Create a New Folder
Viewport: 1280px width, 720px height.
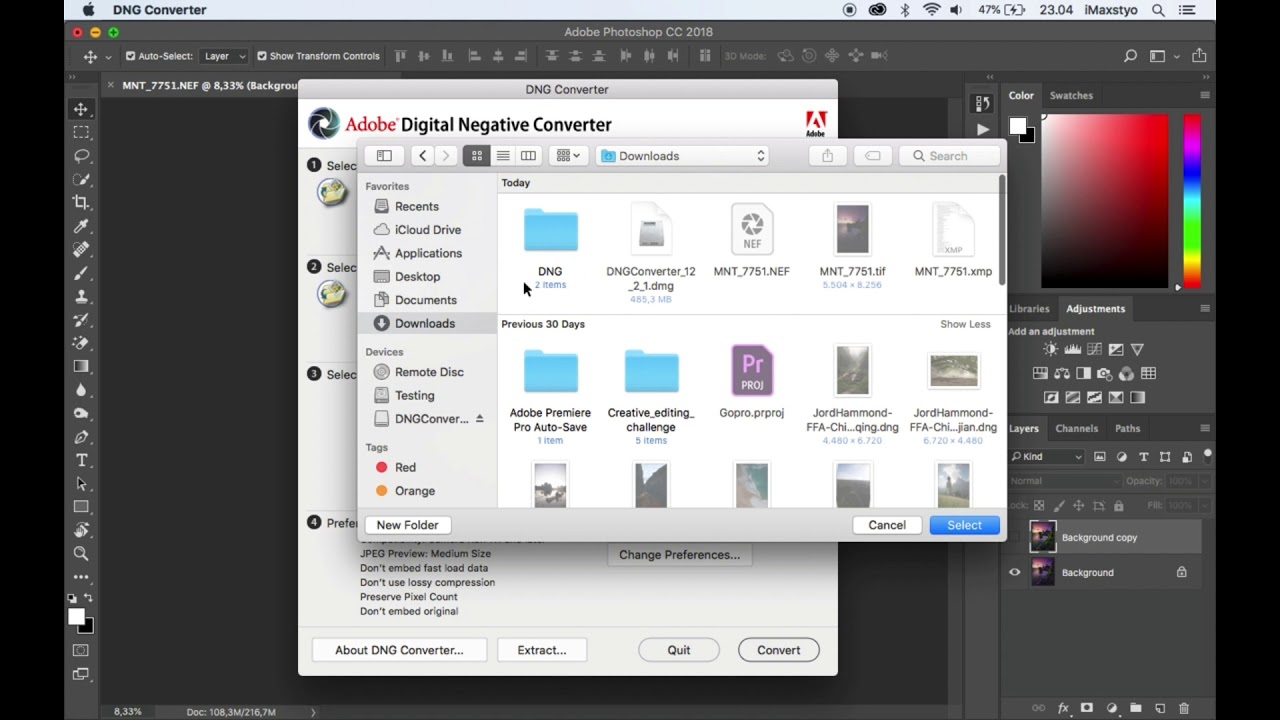pos(407,525)
